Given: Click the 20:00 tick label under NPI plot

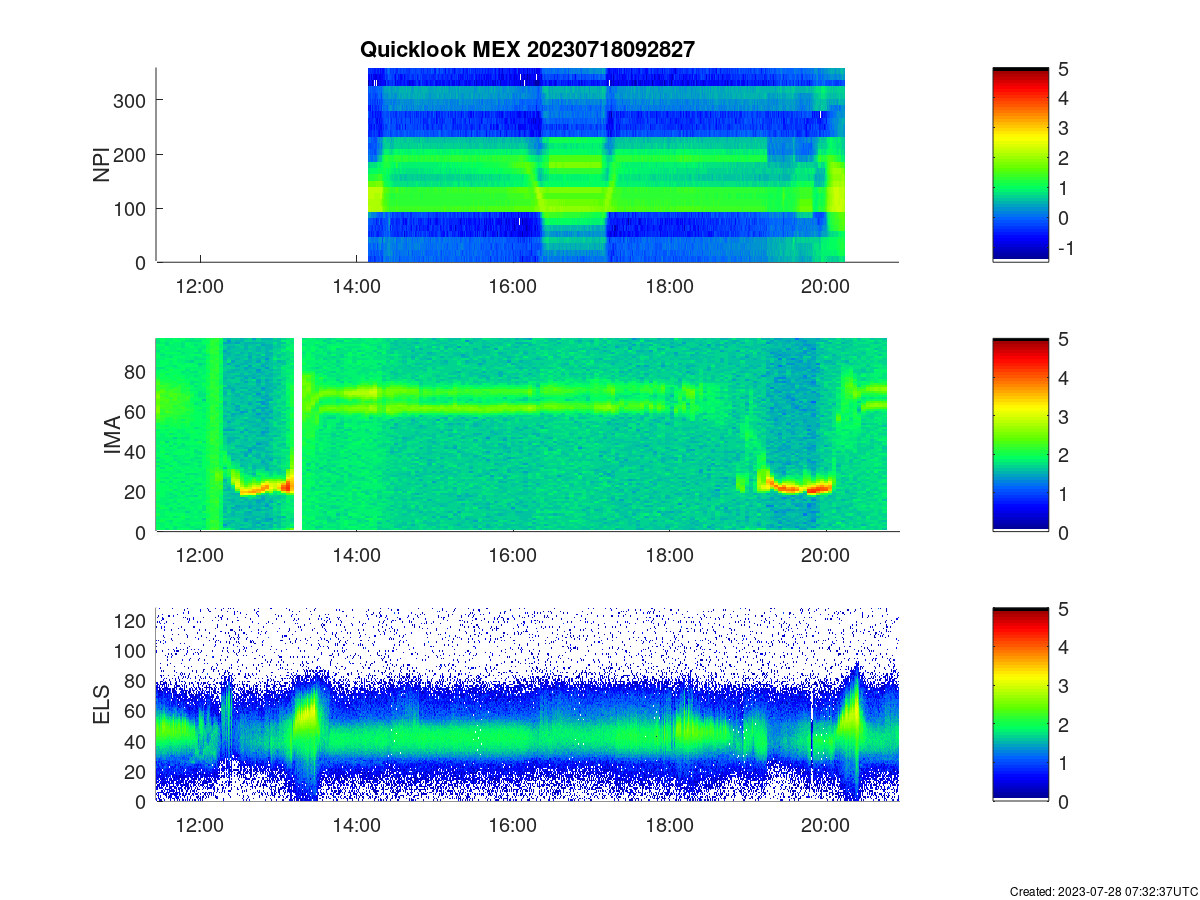Looking at the screenshot, I should [826, 286].
